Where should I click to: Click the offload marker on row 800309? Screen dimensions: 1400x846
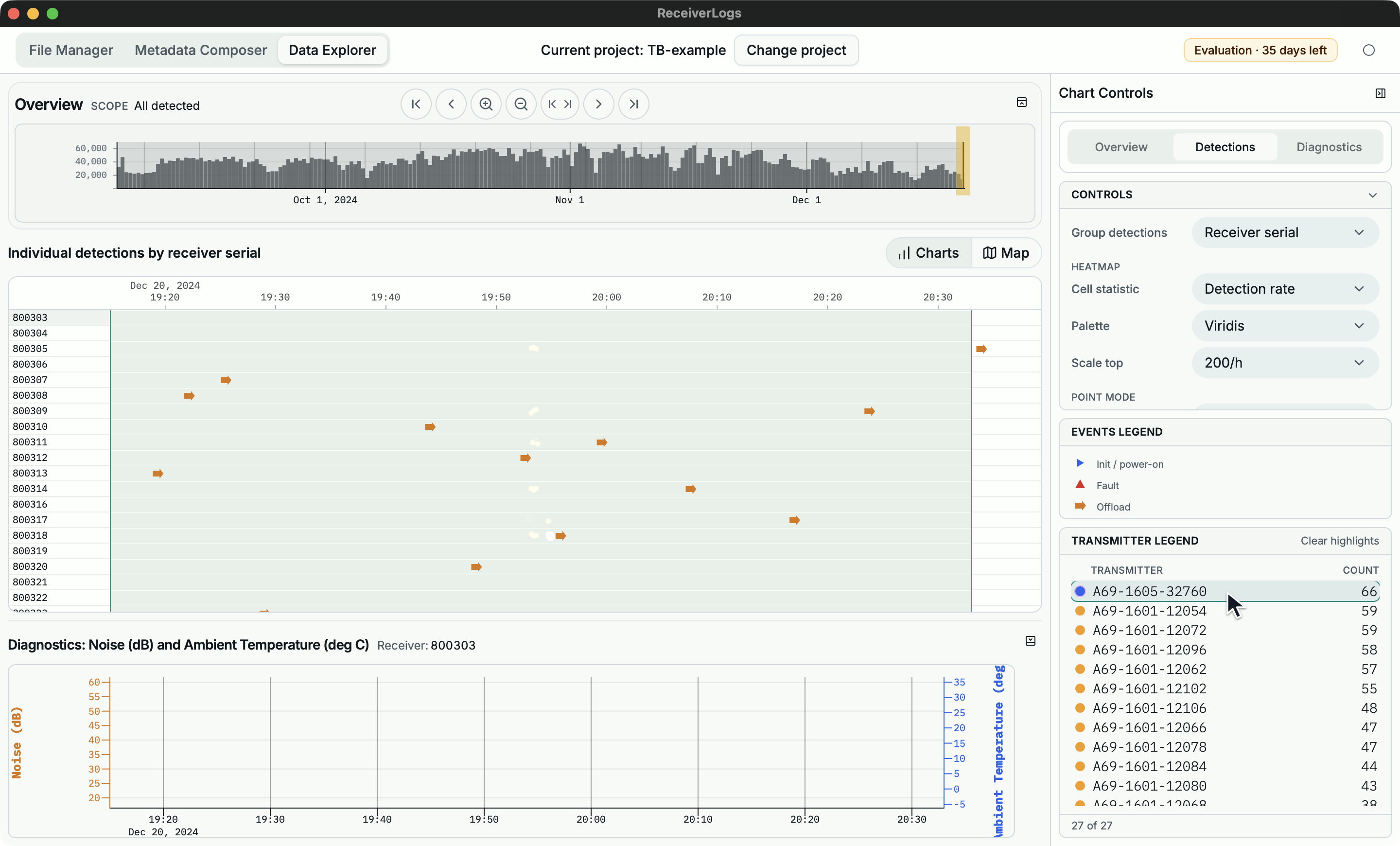[x=869, y=411]
